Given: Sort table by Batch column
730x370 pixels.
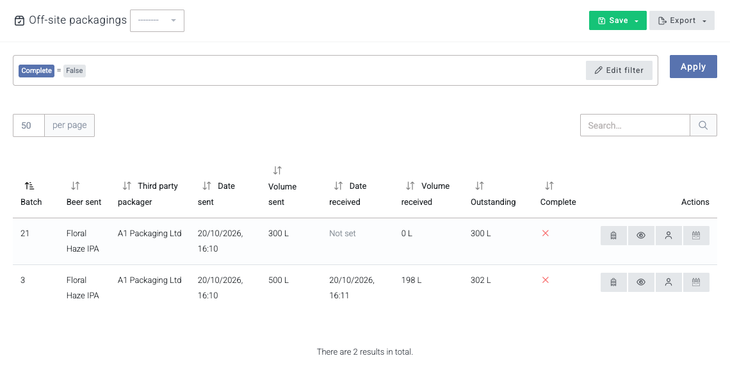Looking at the screenshot, I should [x=29, y=186].
